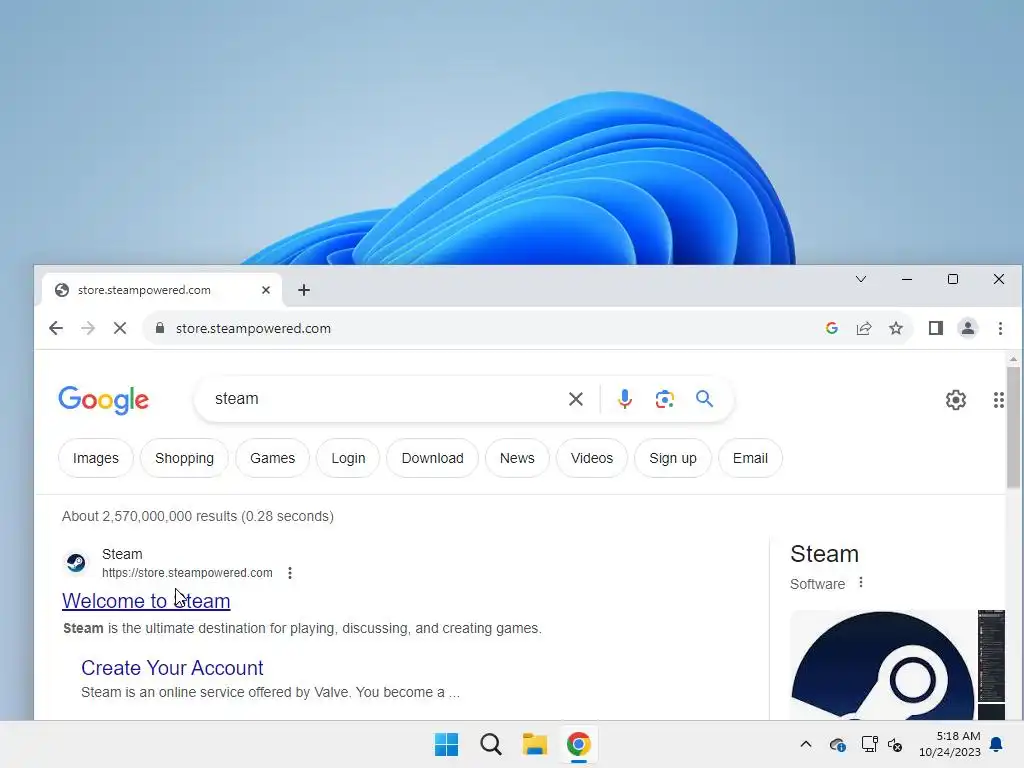Screen dimensions: 1024x768
Task: Open notification bell in system tray
Action: [997, 744]
